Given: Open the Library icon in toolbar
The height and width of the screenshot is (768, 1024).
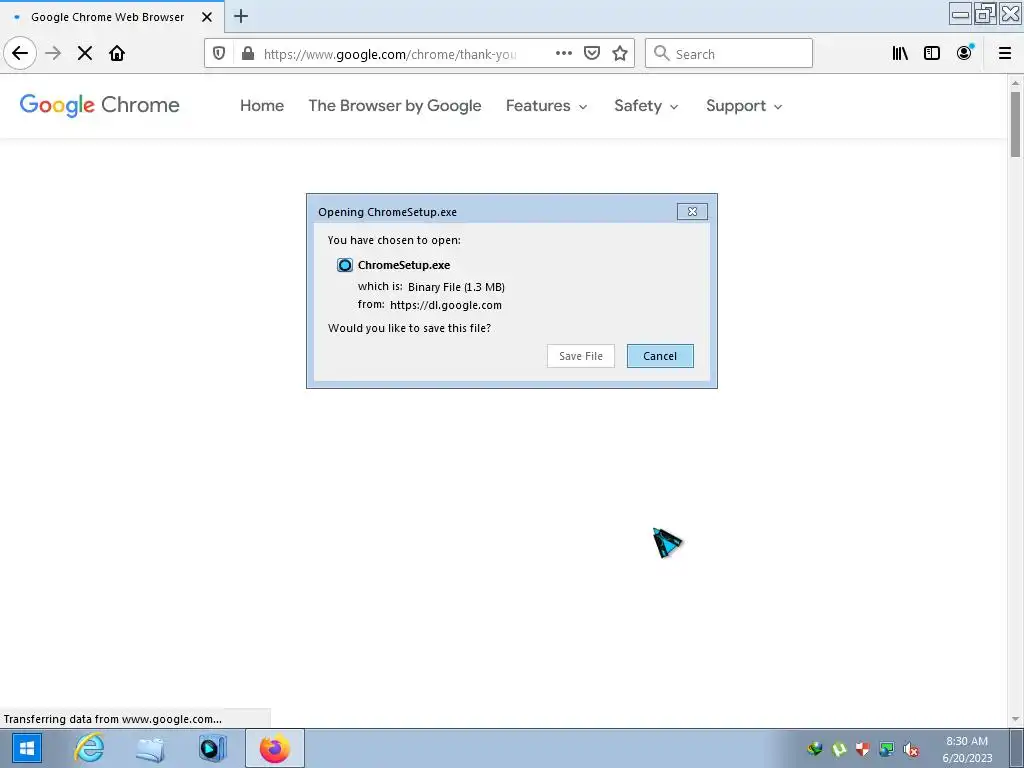Looking at the screenshot, I should 900,54.
